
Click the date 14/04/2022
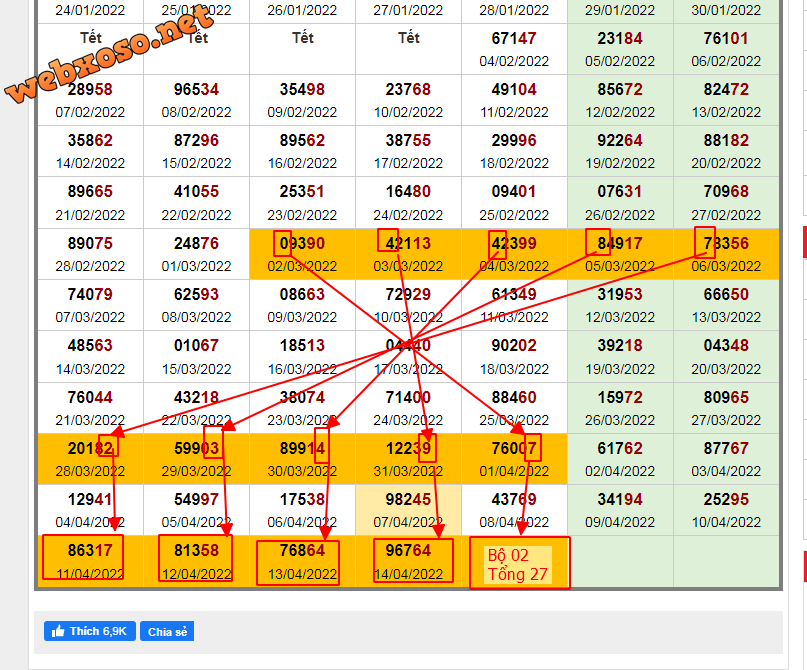tap(408, 574)
